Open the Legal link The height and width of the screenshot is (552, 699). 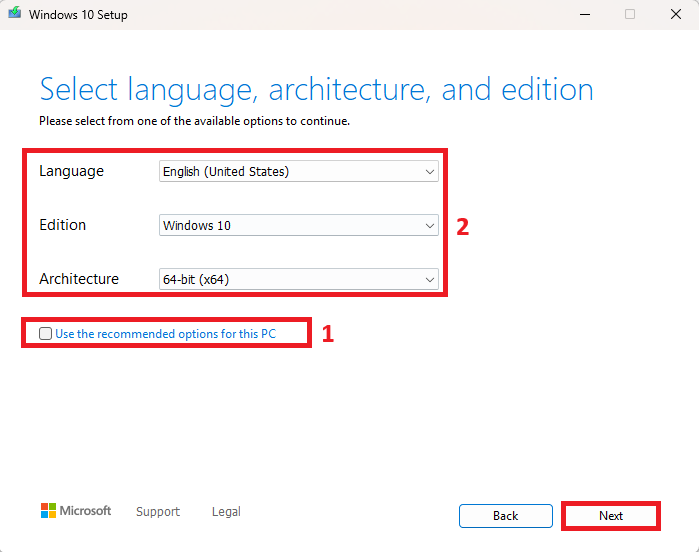tap(226, 511)
